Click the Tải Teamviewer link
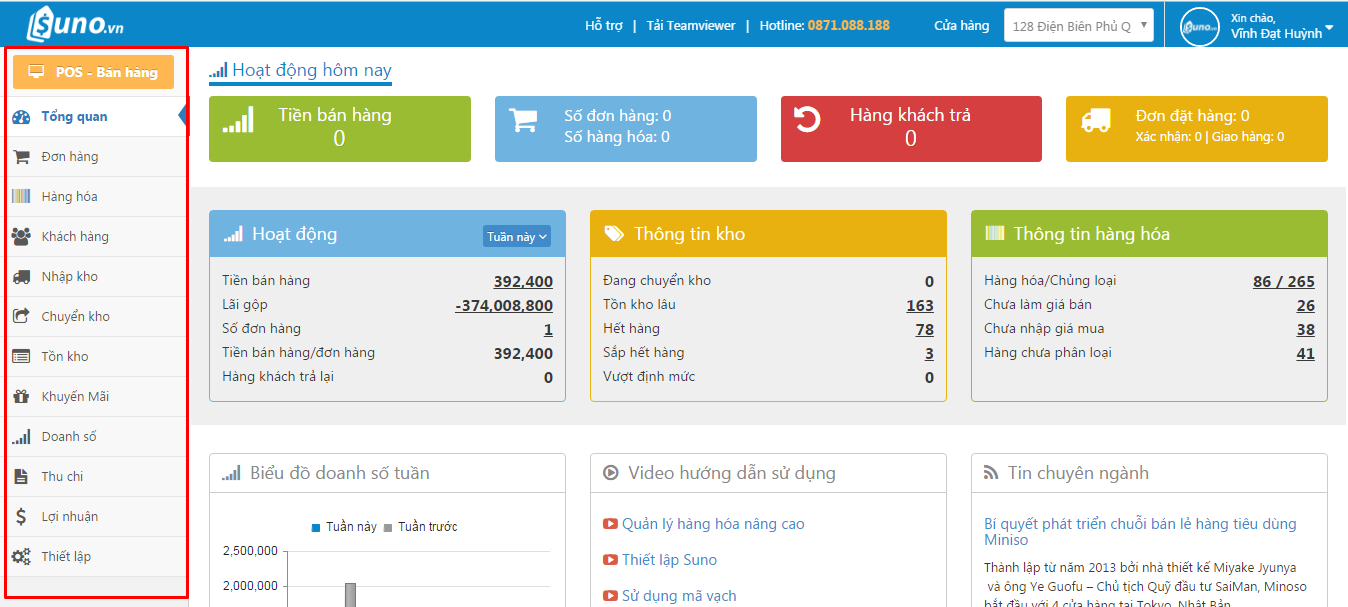This screenshot has width=1348, height=607. tap(689, 26)
